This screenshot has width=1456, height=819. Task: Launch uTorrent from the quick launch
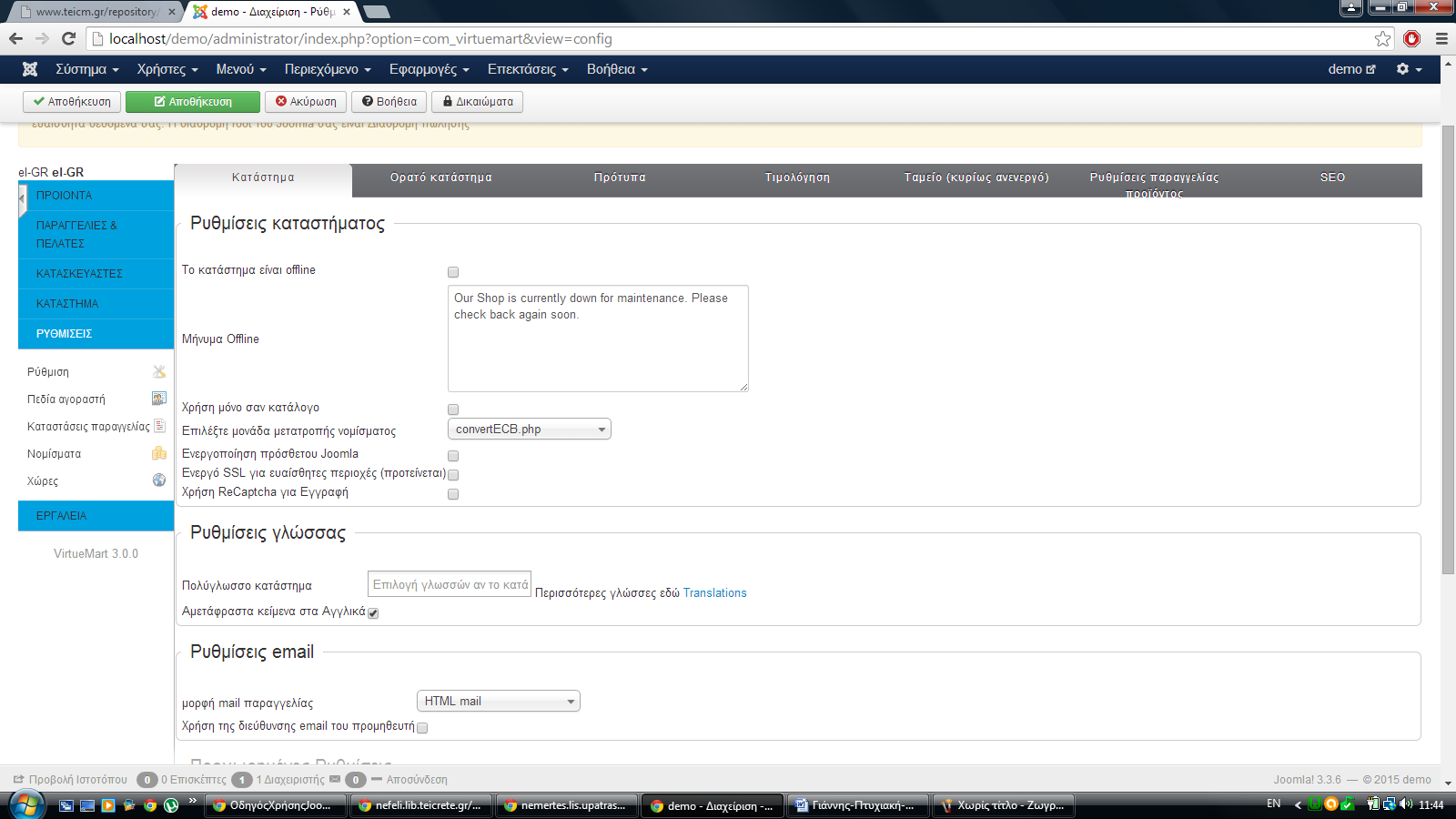[x=171, y=805]
